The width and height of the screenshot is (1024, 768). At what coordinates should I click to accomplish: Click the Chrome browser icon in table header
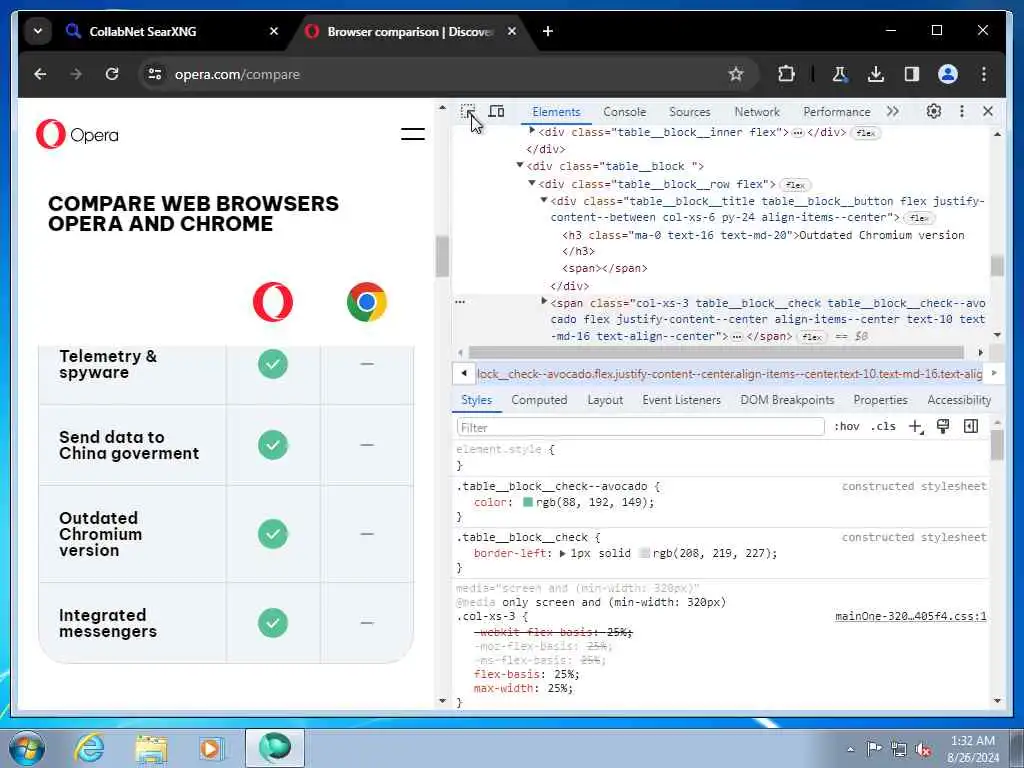[x=366, y=302]
